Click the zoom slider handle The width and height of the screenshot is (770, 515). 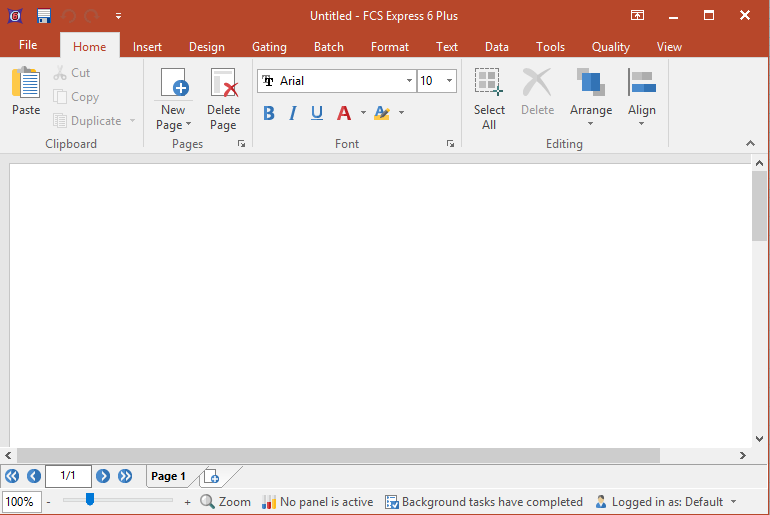point(89,500)
